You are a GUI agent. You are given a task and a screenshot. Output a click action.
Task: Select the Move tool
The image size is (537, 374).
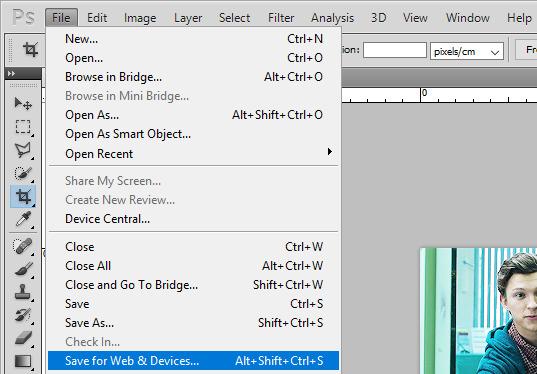point(23,104)
